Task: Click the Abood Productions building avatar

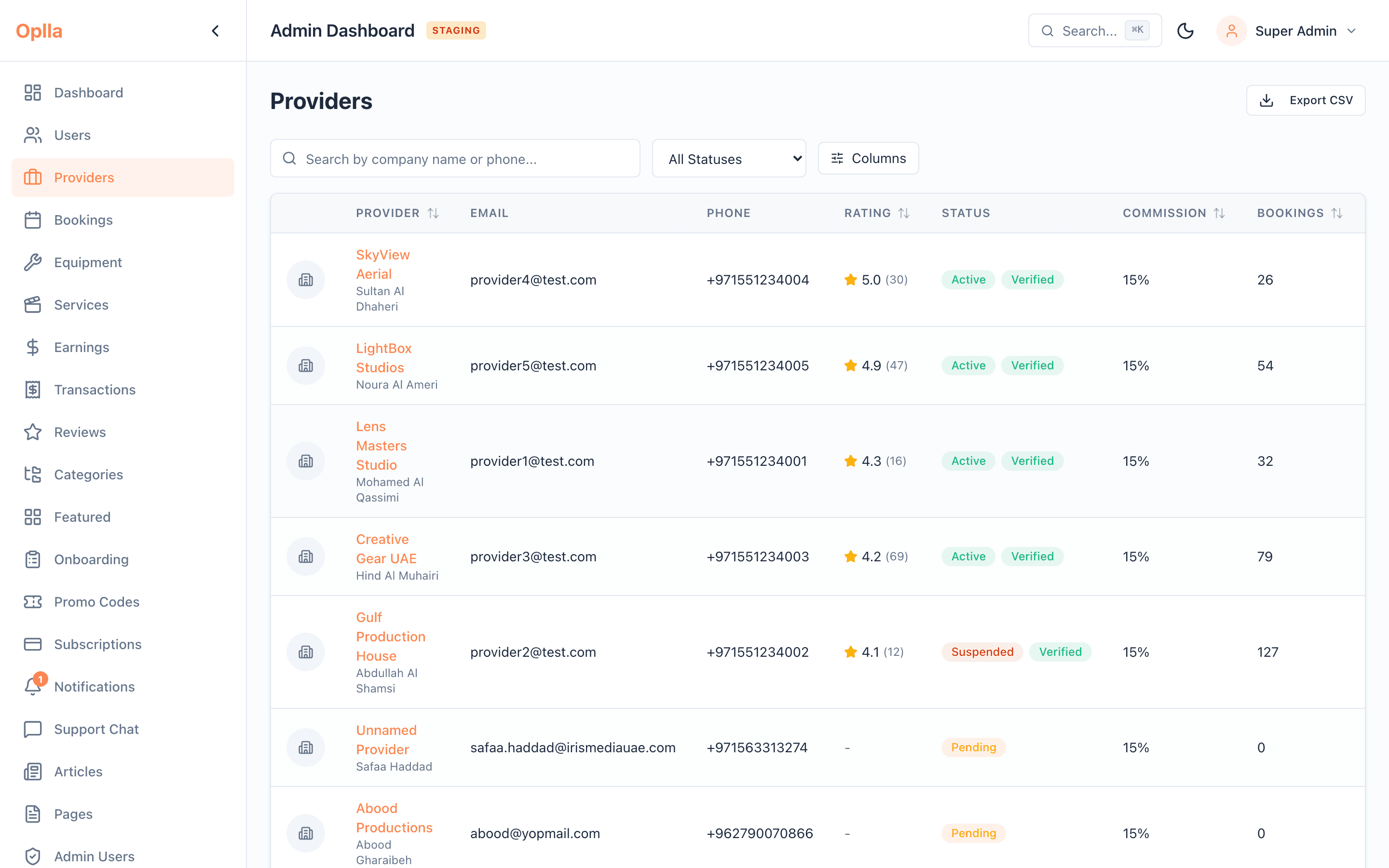Action: [306, 833]
